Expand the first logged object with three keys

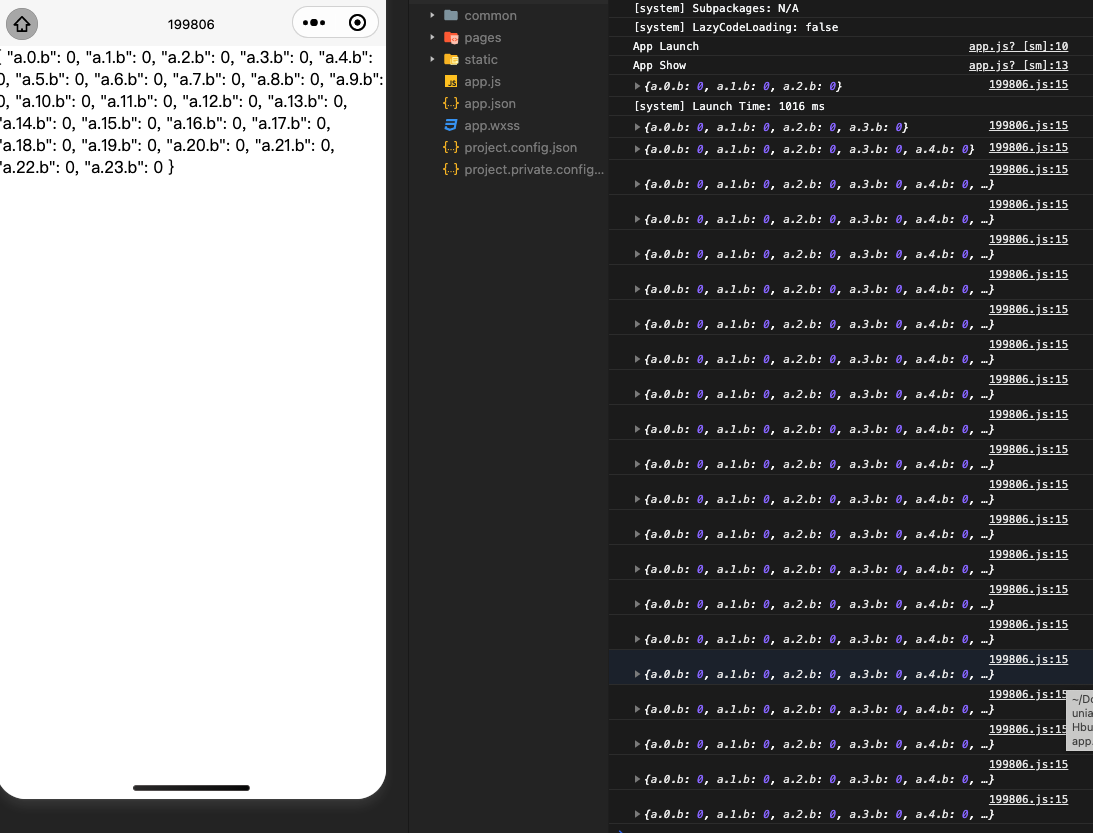pos(638,86)
